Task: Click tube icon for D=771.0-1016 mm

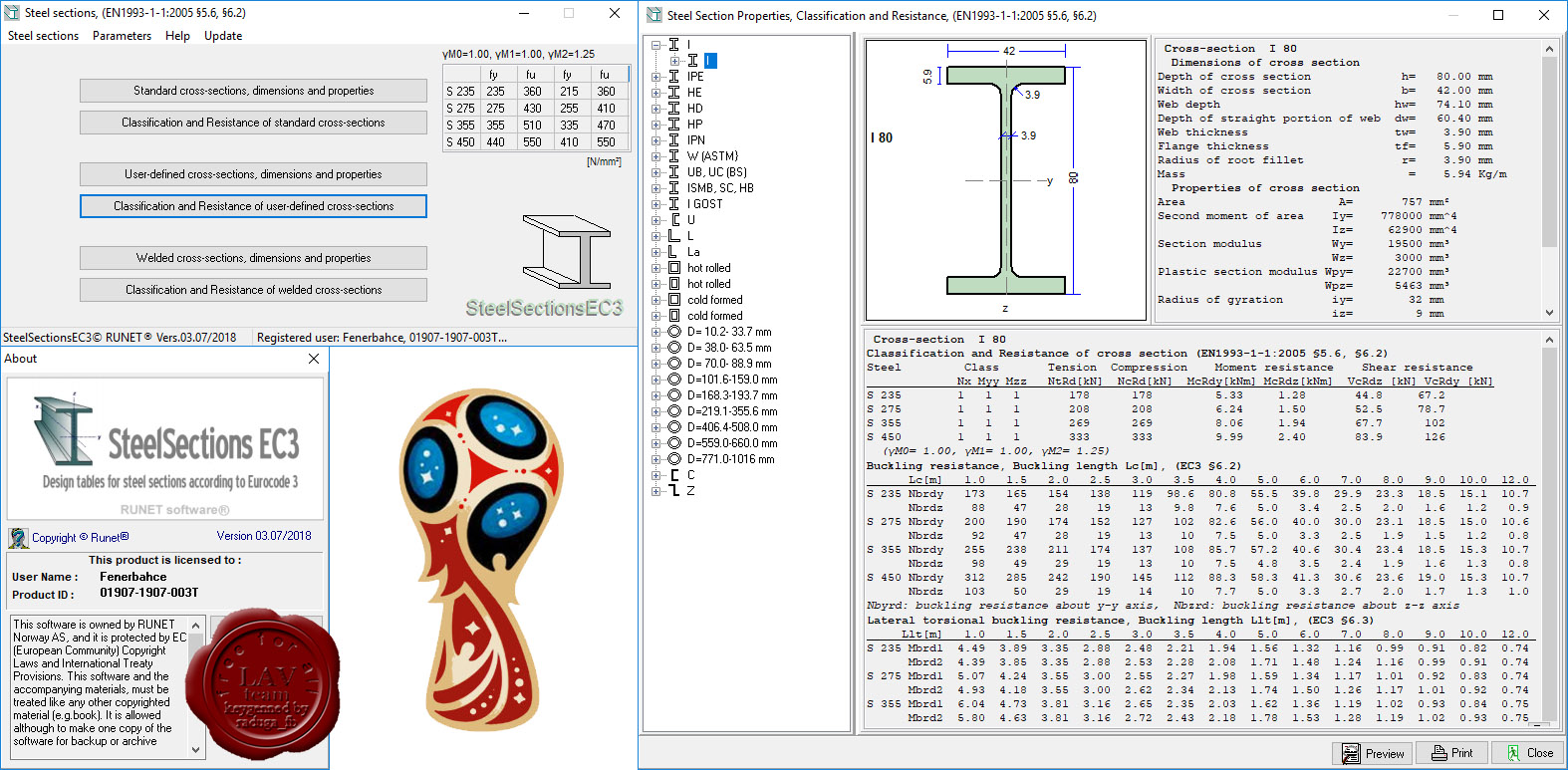Action: [x=674, y=459]
